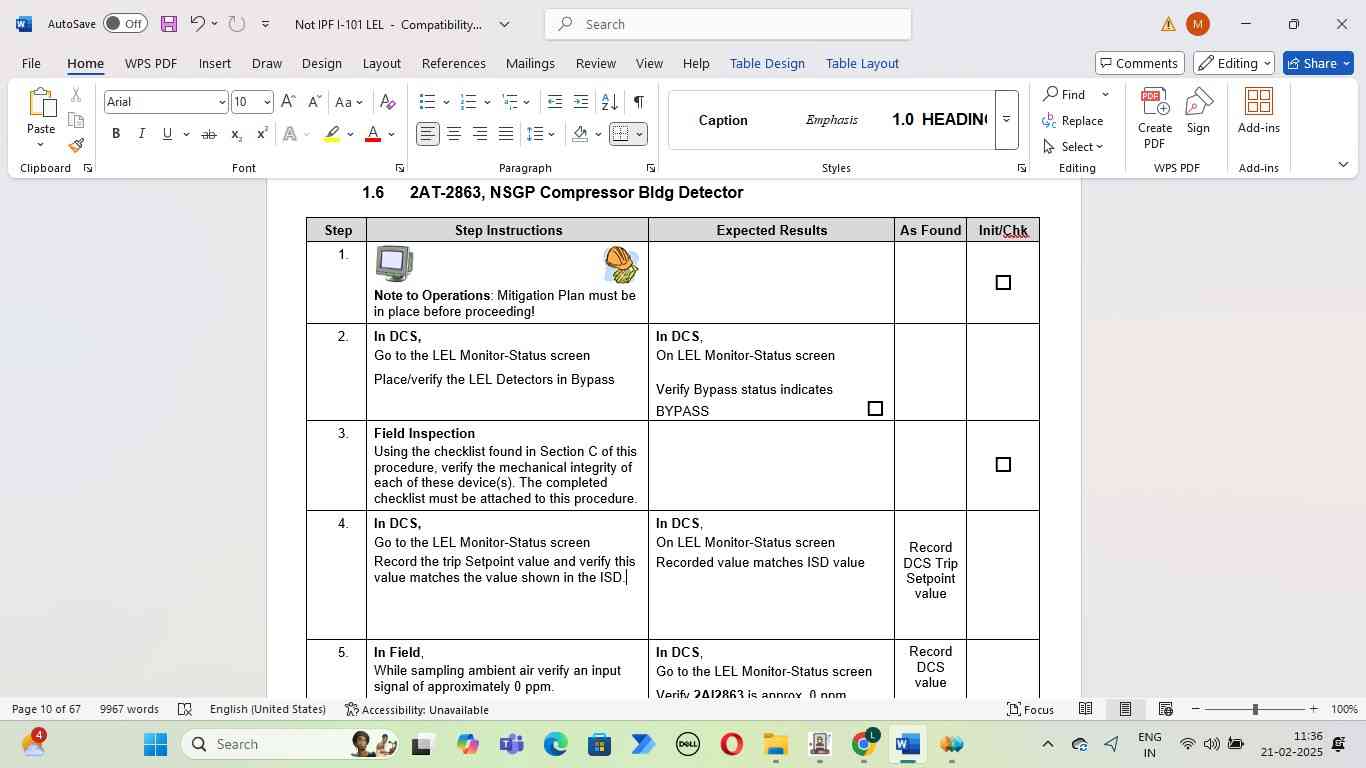Open the font size dropdown
Image resolution: width=1366 pixels, height=768 pixels.
coord(267,102)
